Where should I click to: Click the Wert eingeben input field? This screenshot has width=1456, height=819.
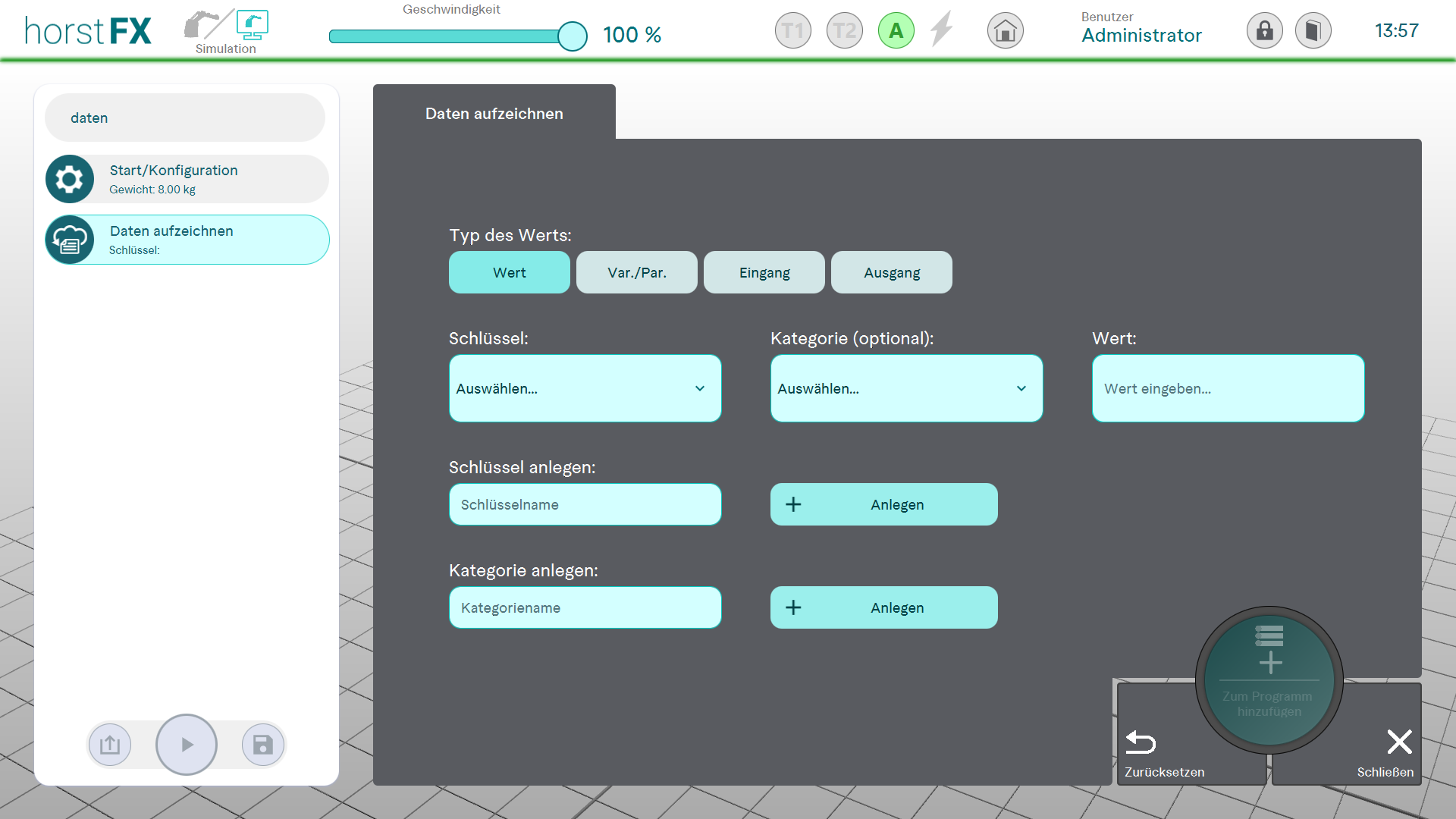click(x=1228, y=388)
